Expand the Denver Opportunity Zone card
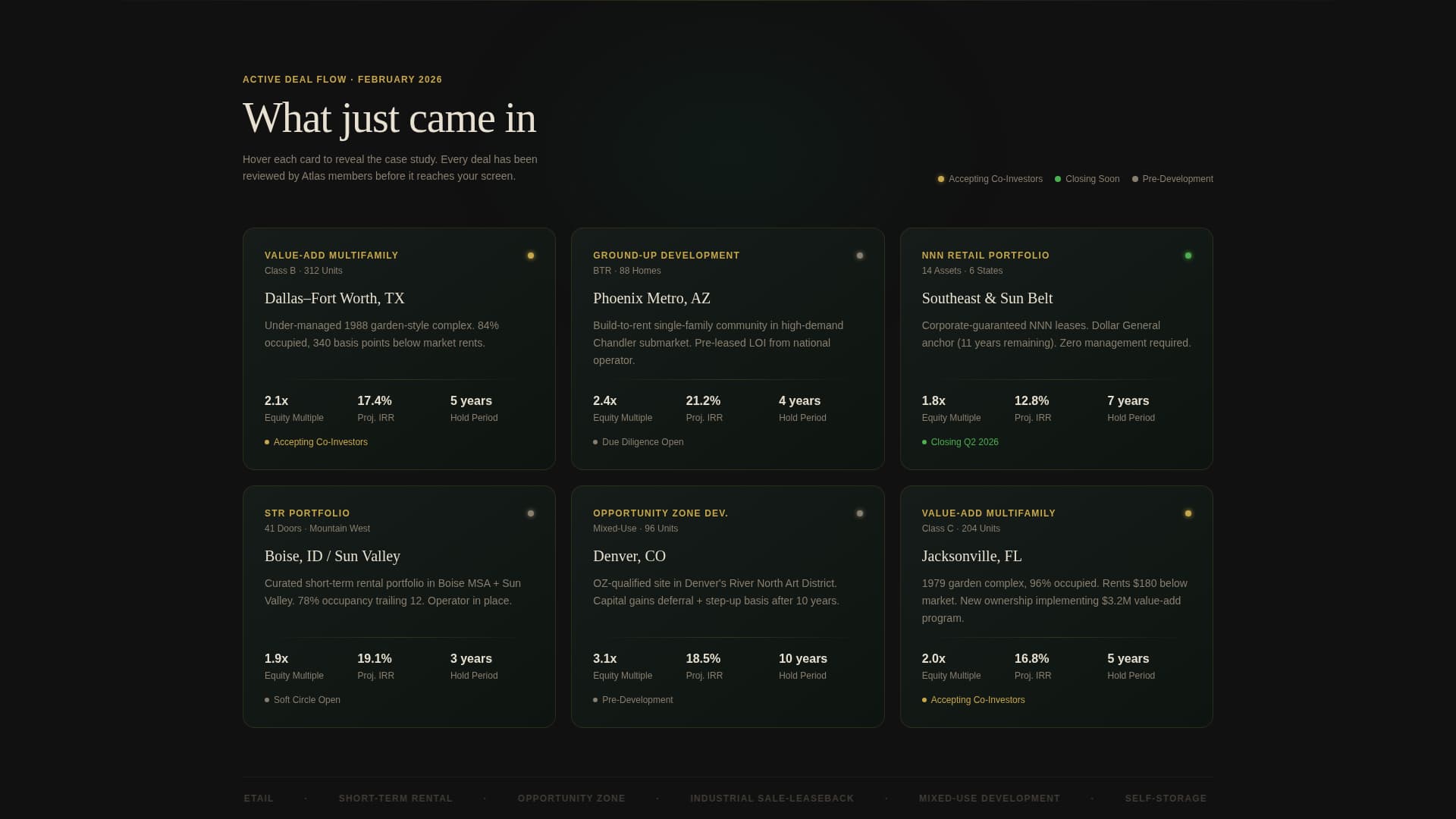Screen dimensions: 1456x819 [x=727, y=606]
